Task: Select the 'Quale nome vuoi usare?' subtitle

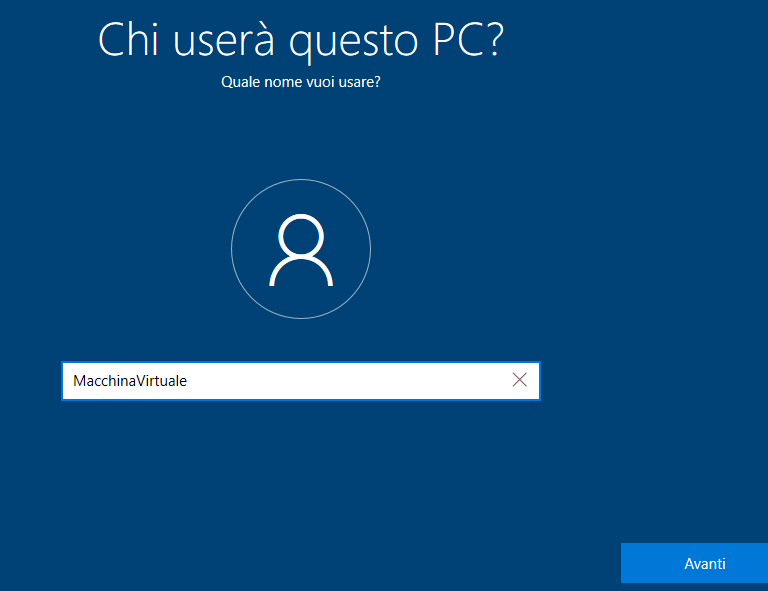Action: 301,82
